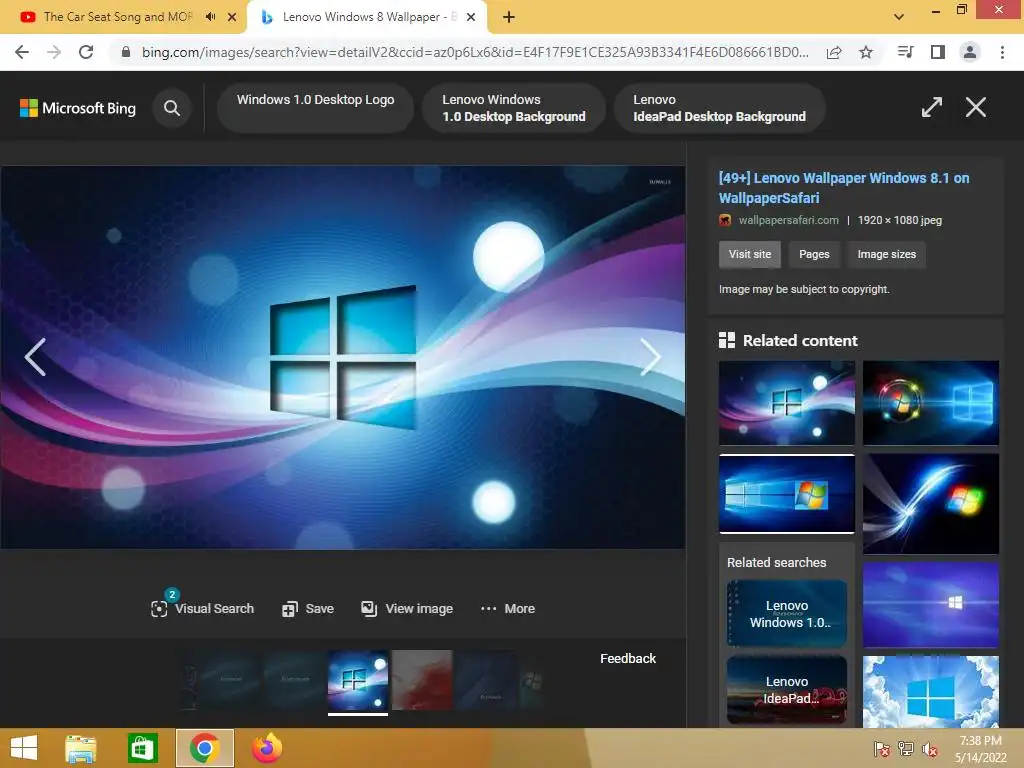
Task: Open Image sizes options
Action: (886, 254)
